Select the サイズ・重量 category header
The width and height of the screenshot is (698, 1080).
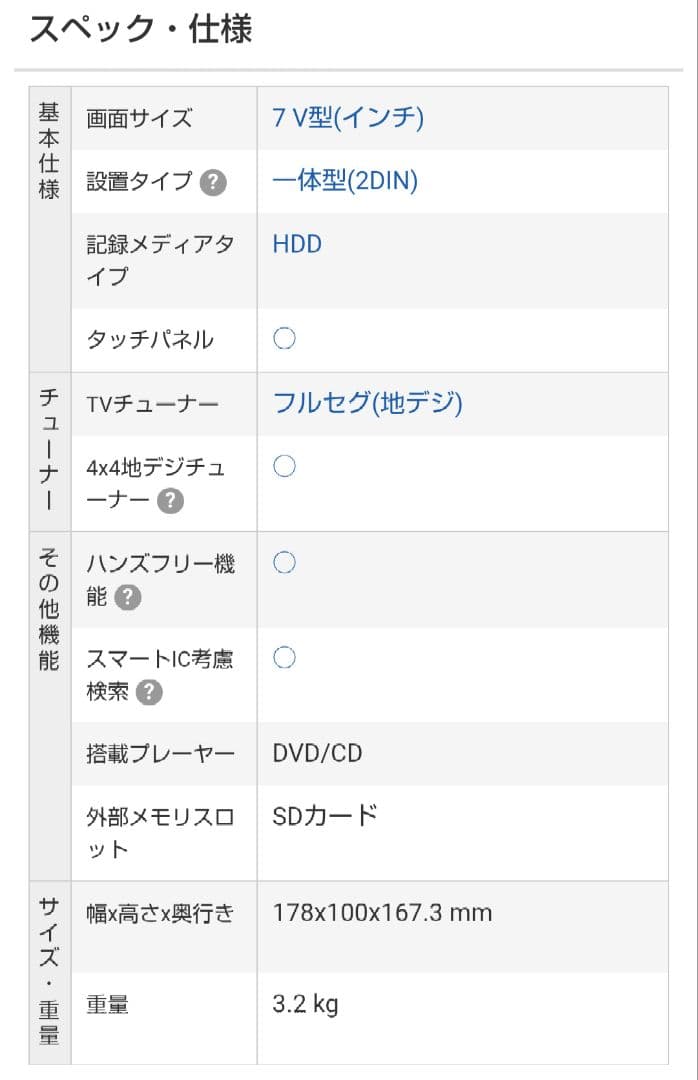49,970
